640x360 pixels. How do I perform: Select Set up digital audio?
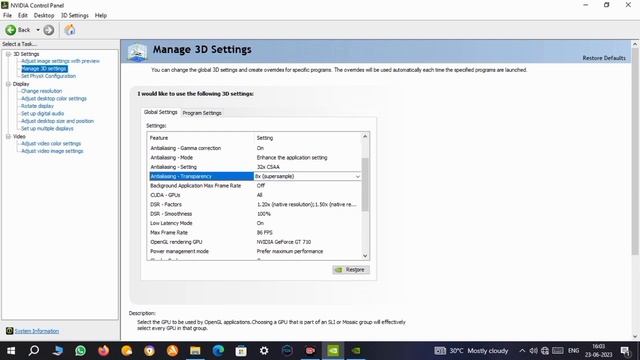click(x=42, y=113)
